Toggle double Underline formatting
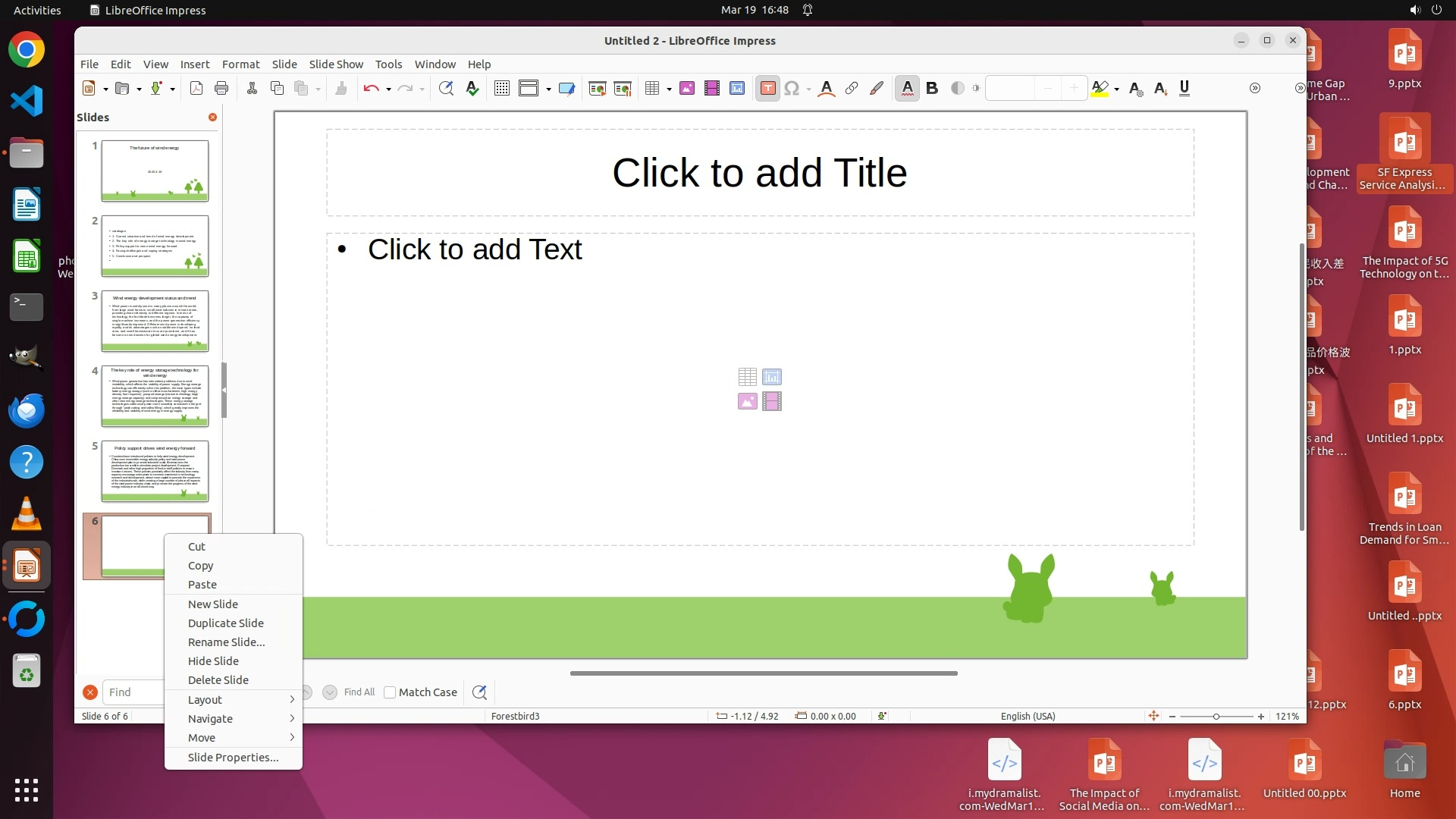The image size is (1456, 819). point(1185,89)
